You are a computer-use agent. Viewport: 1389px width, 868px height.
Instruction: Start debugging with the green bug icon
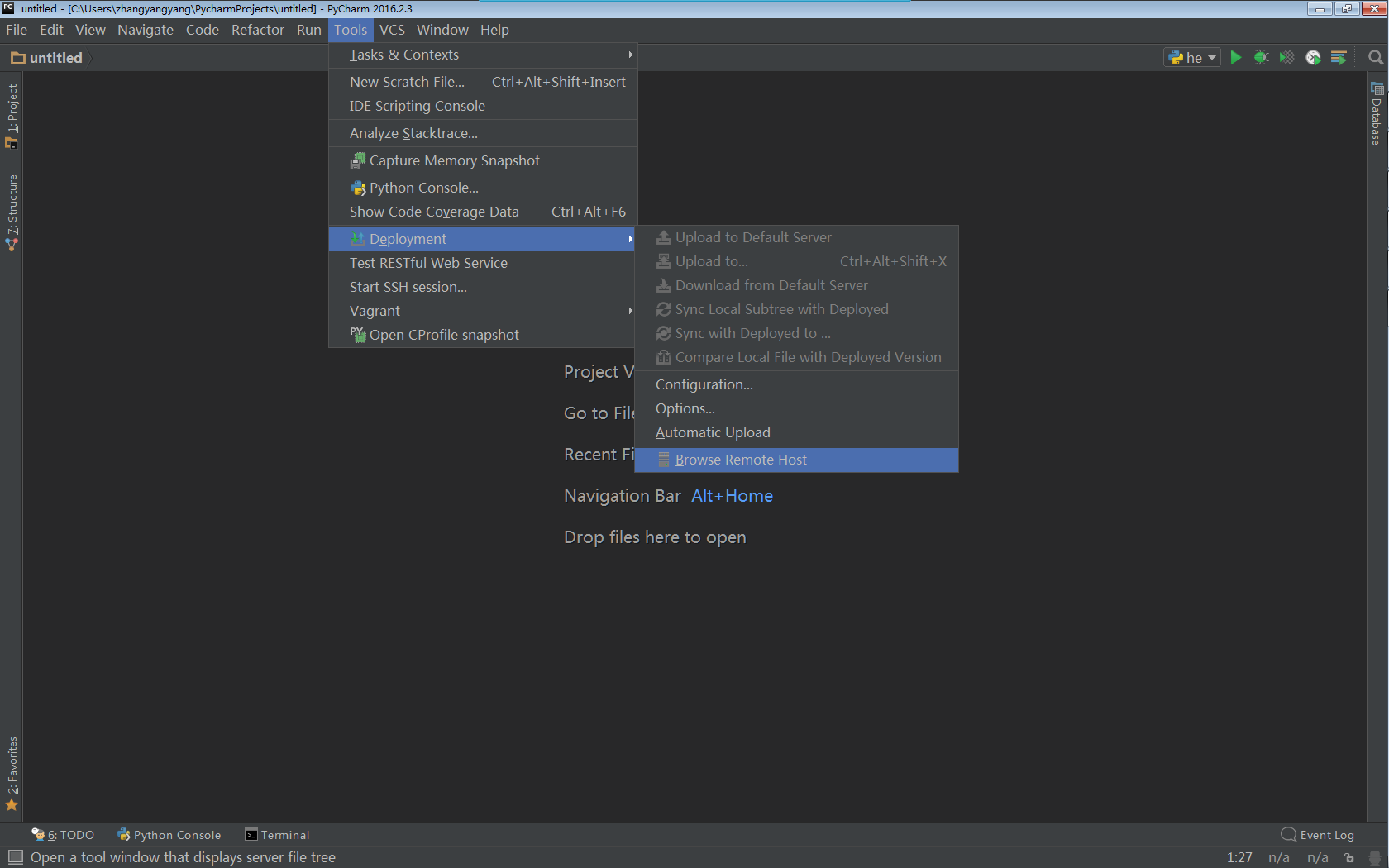(x=1261, y=57)
